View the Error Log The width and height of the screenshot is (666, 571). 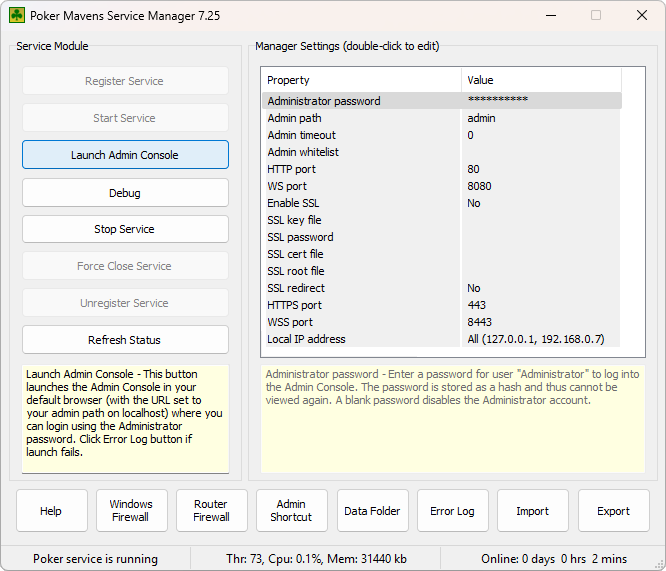point(452,511)
